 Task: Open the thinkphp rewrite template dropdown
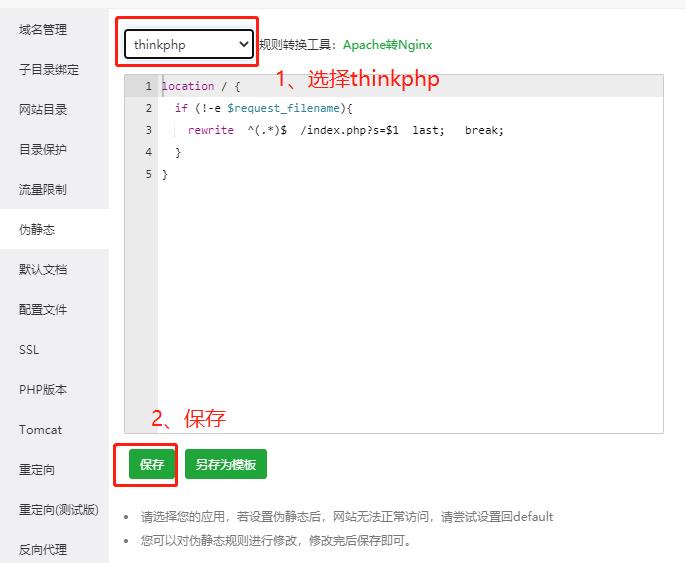(188, 44)
